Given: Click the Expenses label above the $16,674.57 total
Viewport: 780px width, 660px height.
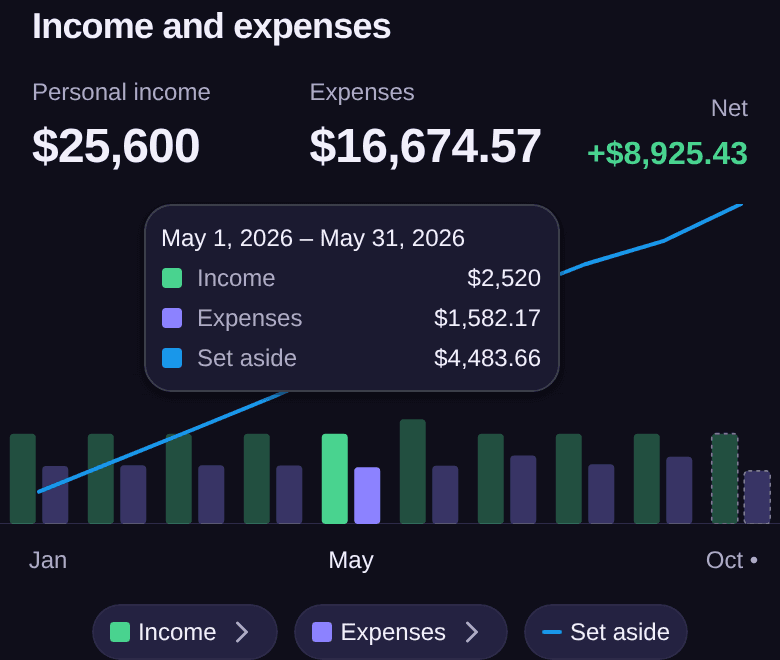Looking at the screenshot, I should [362, 93].
